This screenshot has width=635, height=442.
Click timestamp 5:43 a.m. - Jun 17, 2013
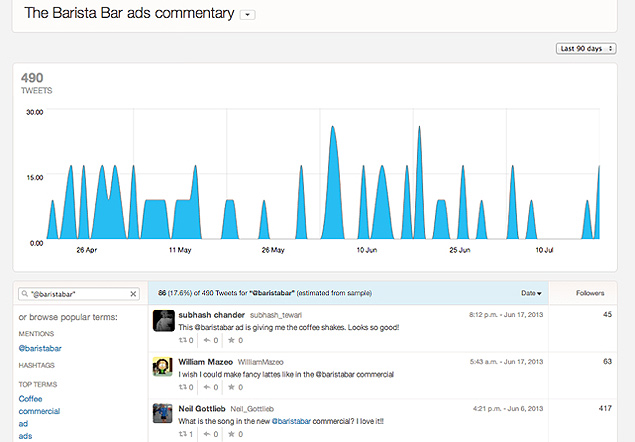click(x=507, y=362)
